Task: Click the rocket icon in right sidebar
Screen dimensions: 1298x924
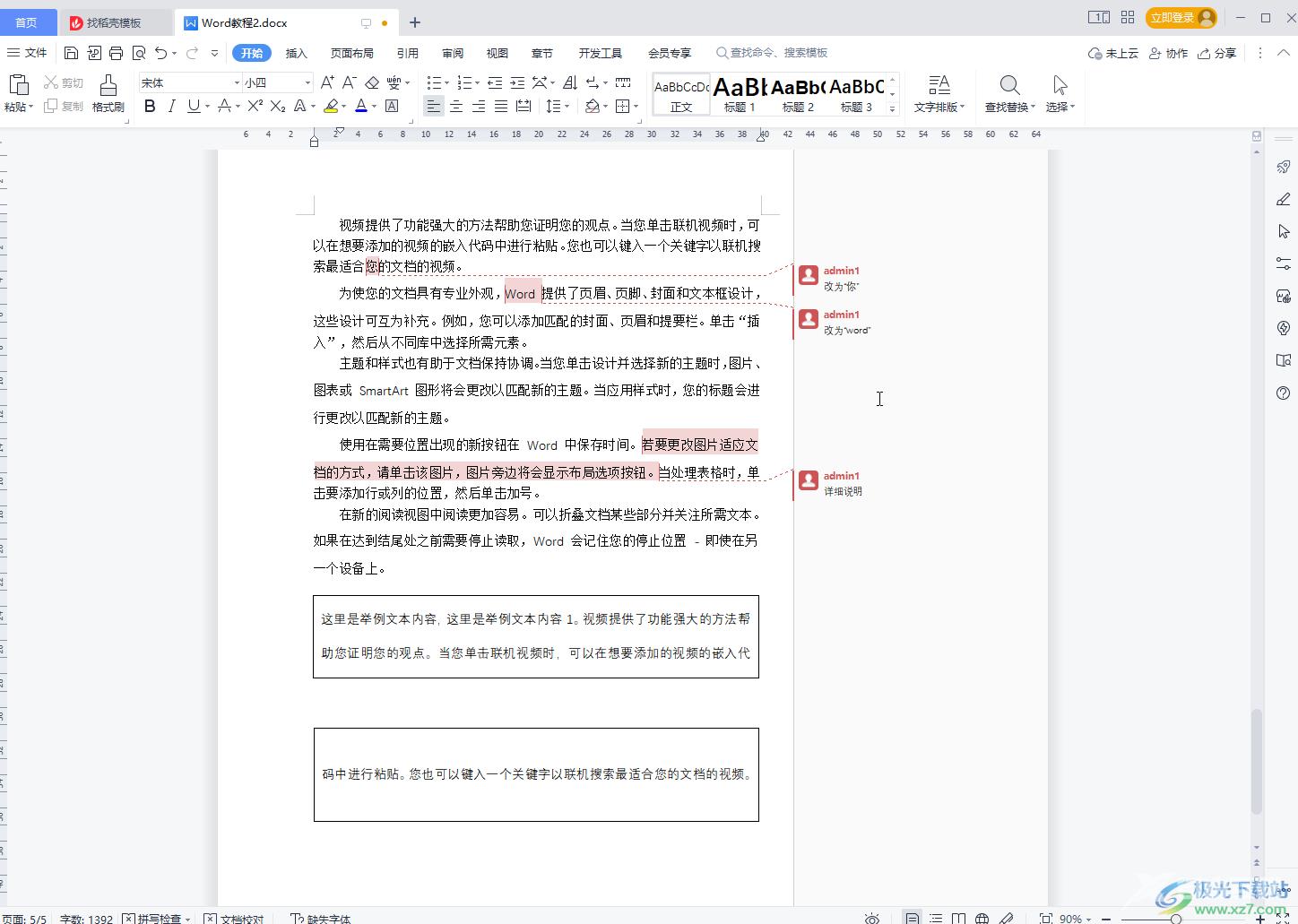Action: [1284, 167]
